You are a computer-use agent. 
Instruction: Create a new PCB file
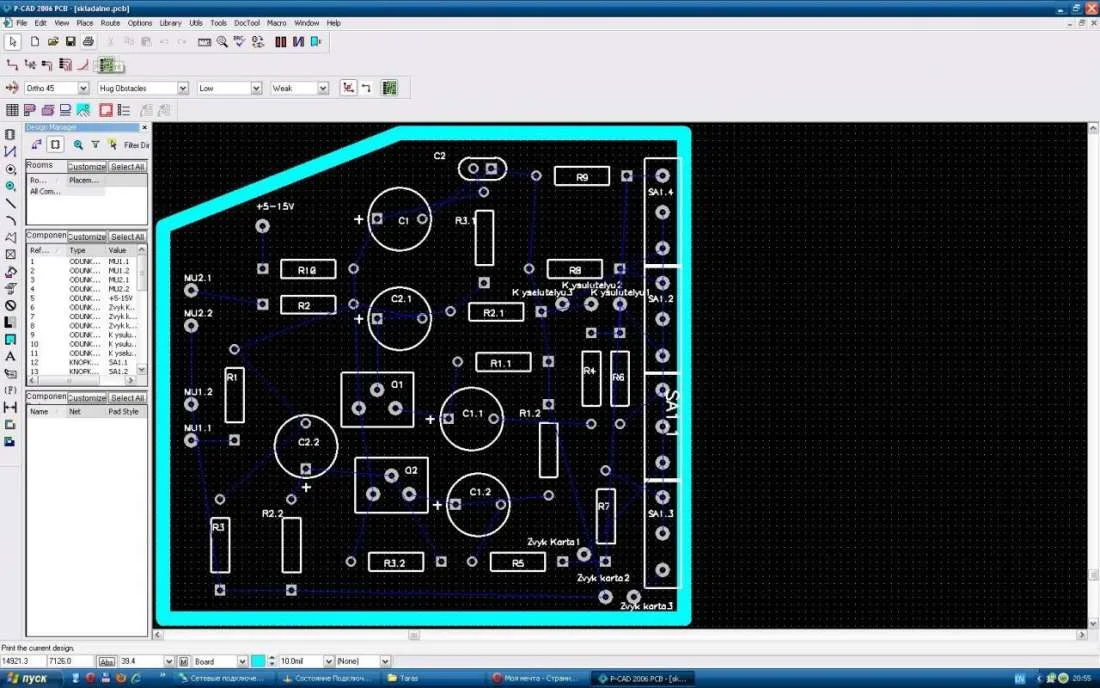[x=34, y=42]
